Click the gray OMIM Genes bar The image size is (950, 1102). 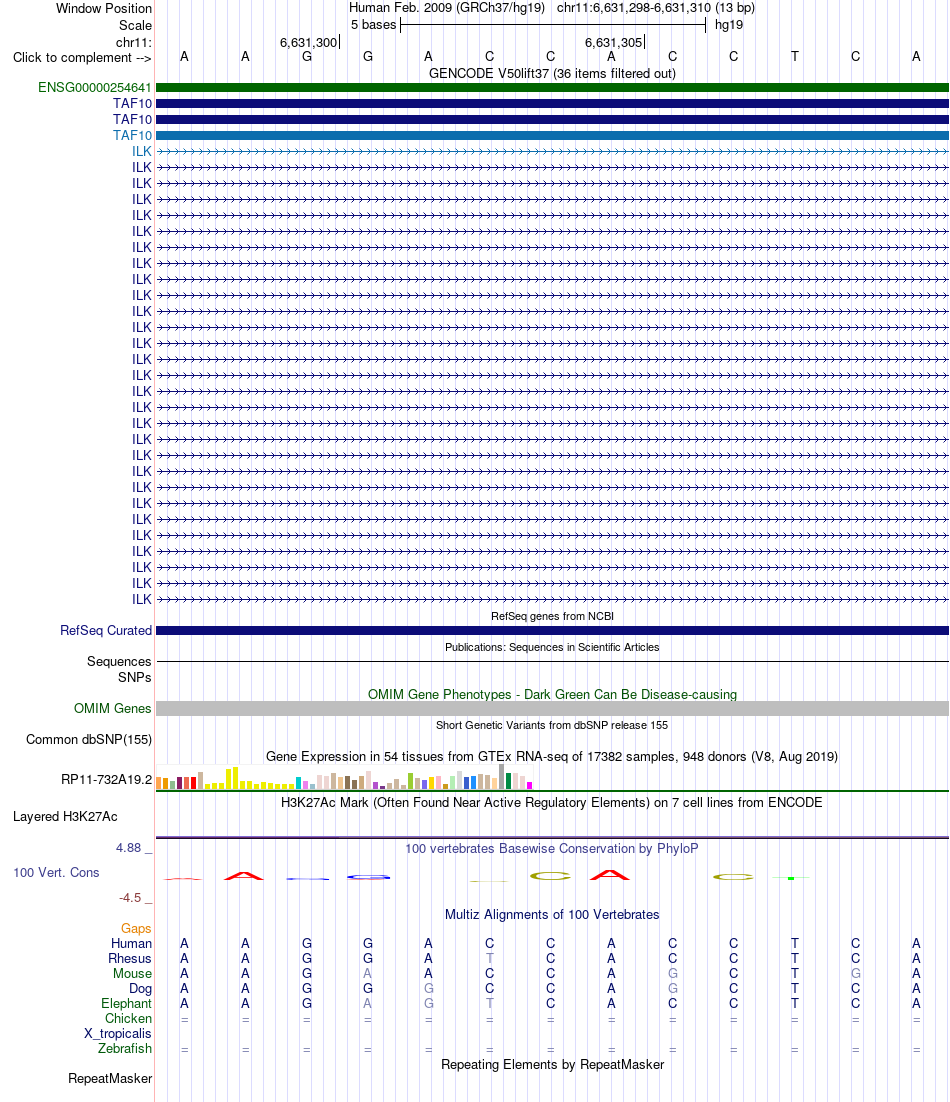point(552,708)
